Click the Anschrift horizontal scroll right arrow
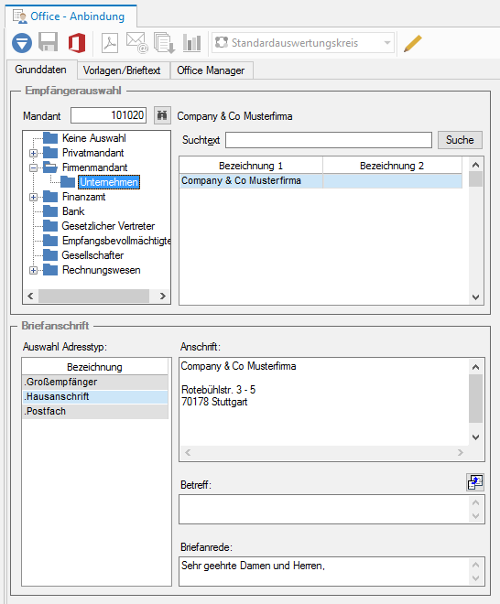This screenshot has width=500, height=604. (x=460, y=453)
